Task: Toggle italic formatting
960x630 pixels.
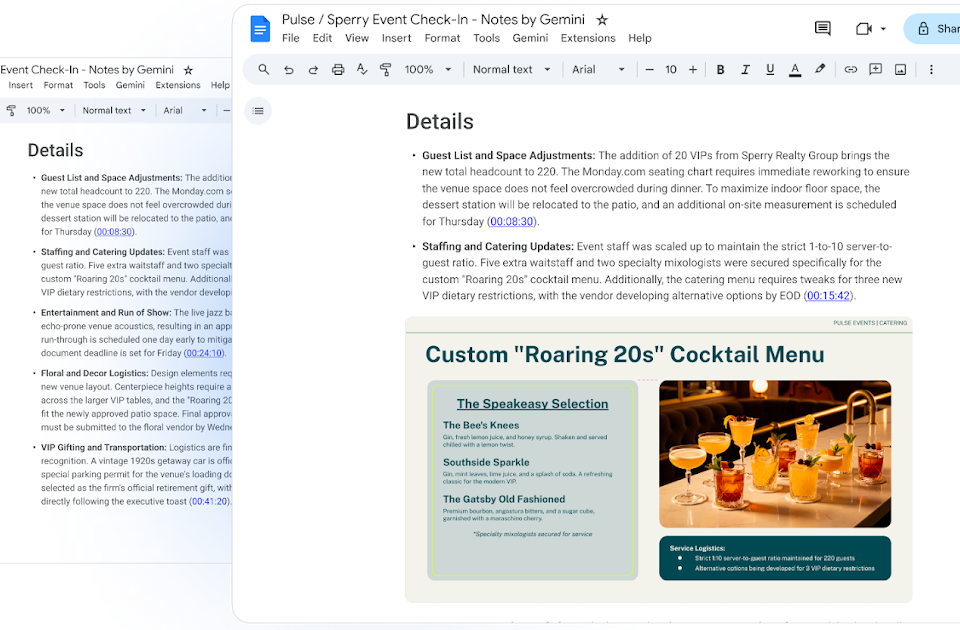Action: (x=745, y=70)
